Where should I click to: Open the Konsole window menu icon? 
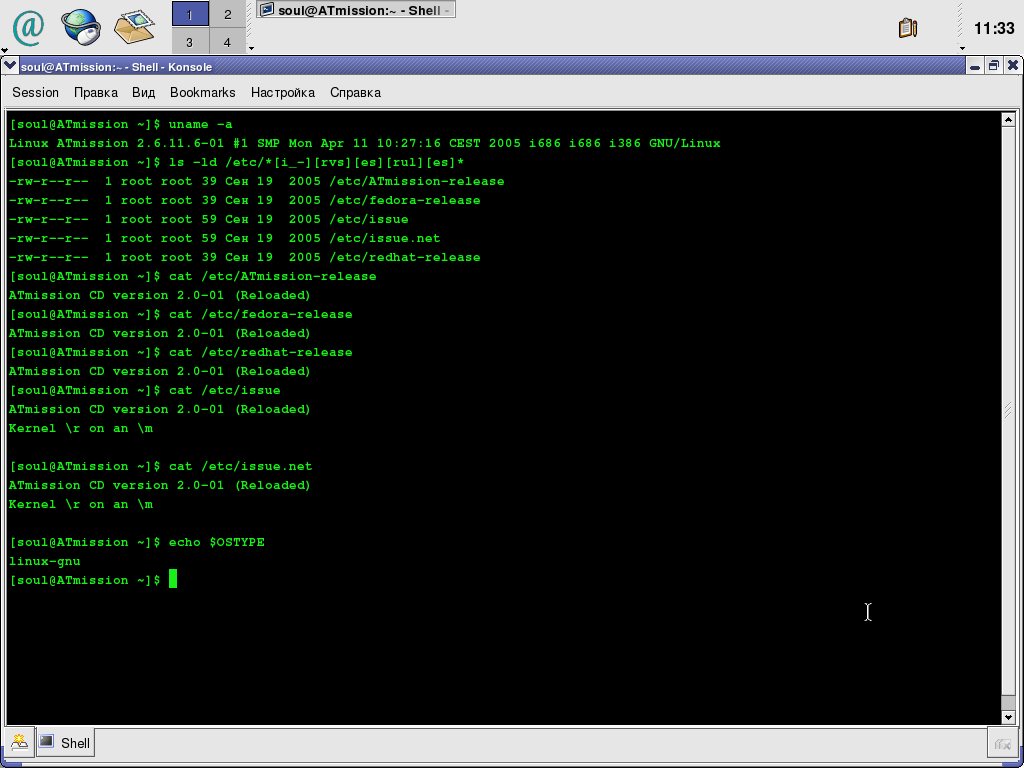[10, 66]
